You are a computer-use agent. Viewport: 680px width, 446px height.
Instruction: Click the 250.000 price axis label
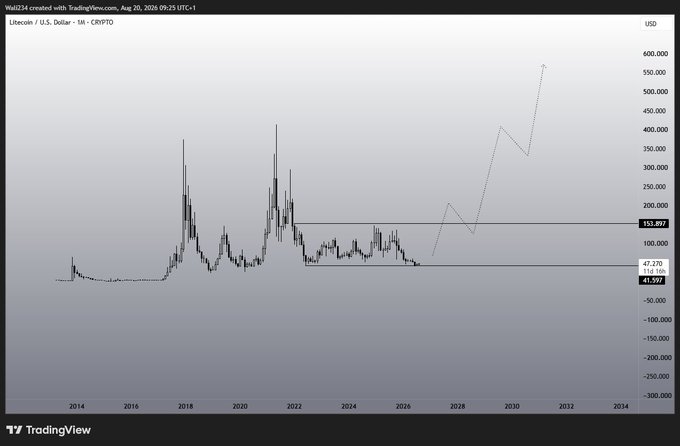655,187
